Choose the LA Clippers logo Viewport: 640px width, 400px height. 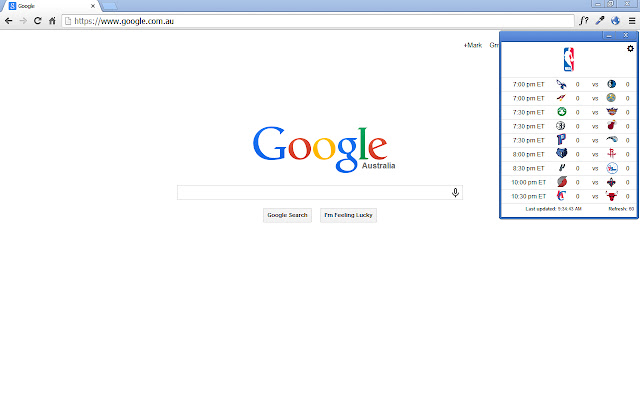click(x=562, y=196)
